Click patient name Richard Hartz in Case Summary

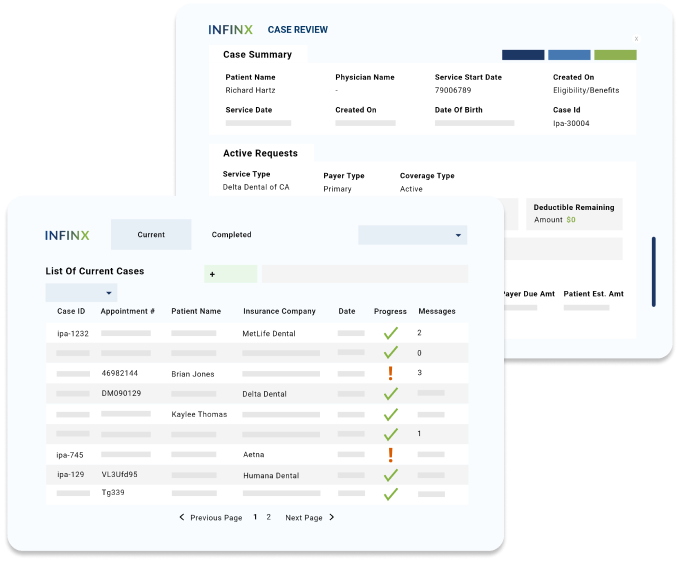250,90
